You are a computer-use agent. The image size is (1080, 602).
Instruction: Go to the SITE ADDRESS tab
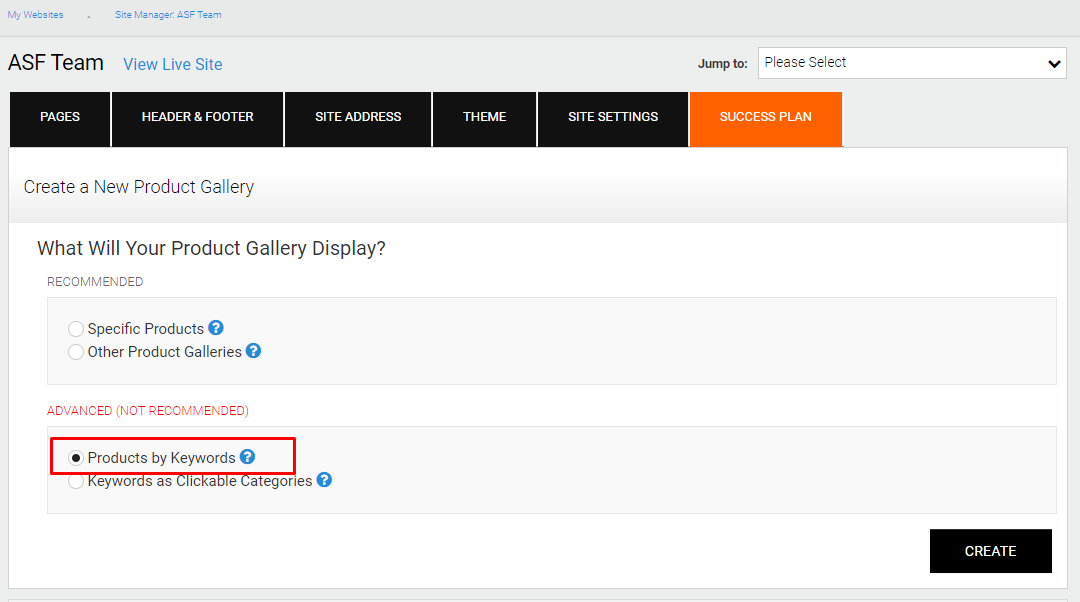(x=358, y=118)
